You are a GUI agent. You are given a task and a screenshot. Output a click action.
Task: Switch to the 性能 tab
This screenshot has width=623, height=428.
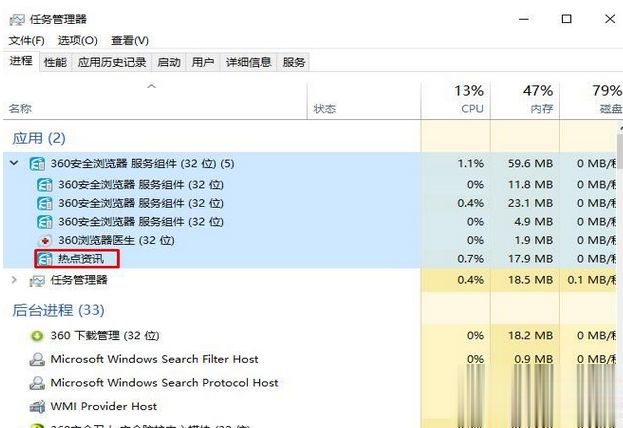tap(55, 62)
